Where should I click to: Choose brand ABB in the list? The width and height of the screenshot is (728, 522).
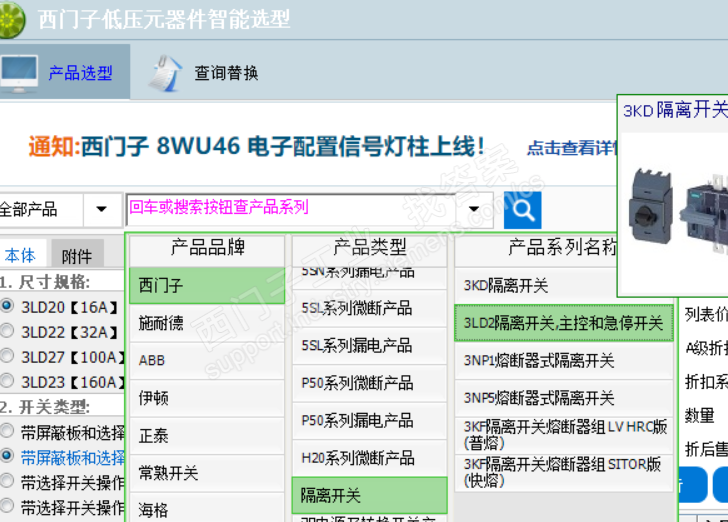point(207,361)
